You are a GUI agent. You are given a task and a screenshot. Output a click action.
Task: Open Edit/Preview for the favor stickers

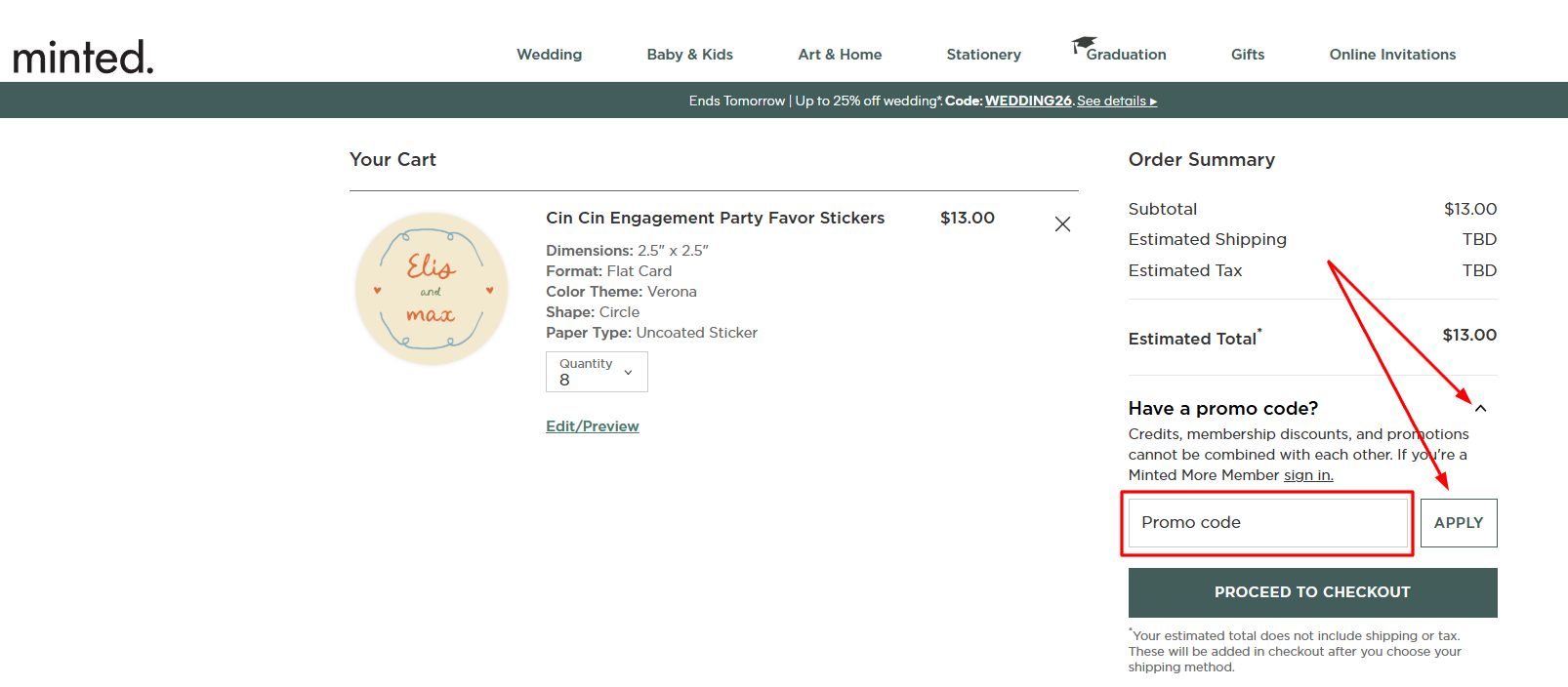pyautogui.click(x=592, y=425)
